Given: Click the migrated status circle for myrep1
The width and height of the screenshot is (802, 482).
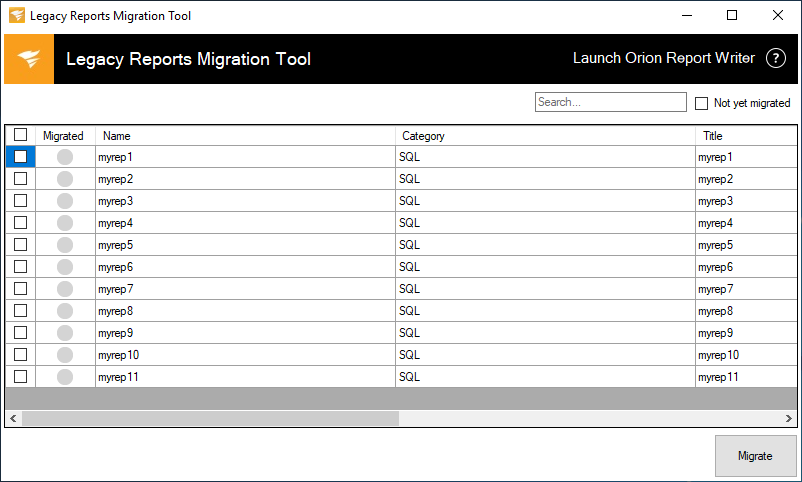Looking at the screenshot, I should tap(65, 157).
